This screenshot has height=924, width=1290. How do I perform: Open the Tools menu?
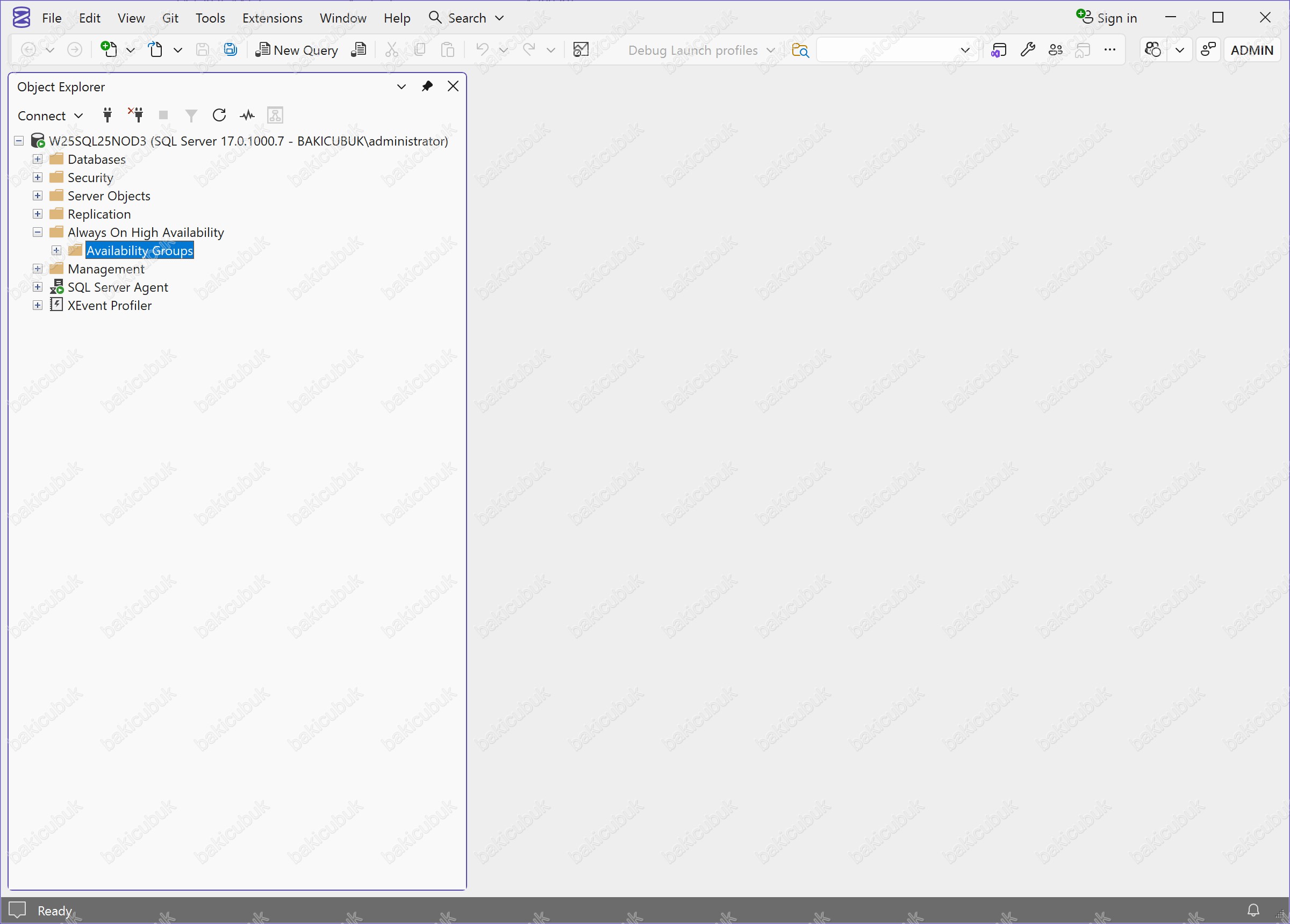(x=210, y=18)
